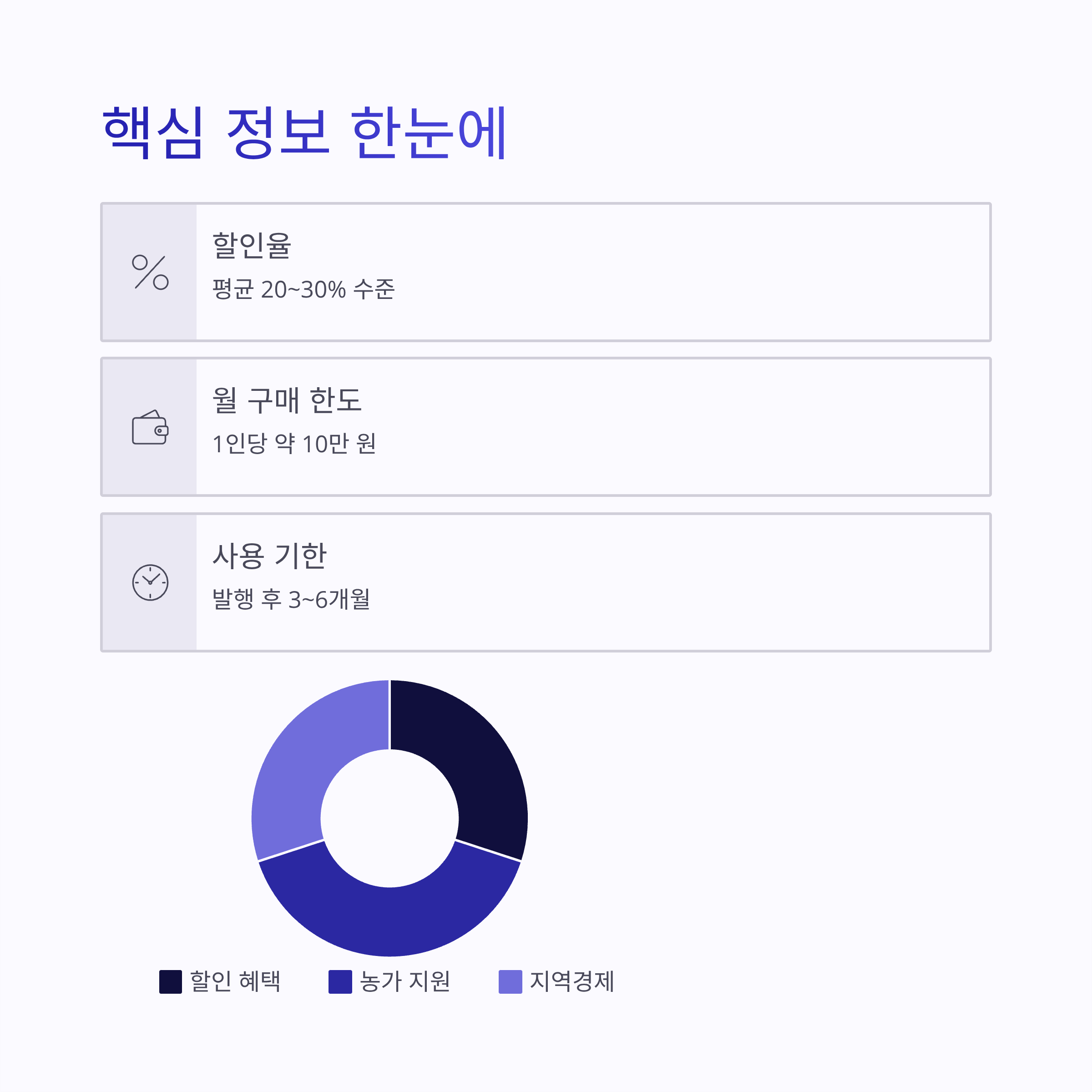Click the percent icon for 할인율

click(x=150, y=272)
